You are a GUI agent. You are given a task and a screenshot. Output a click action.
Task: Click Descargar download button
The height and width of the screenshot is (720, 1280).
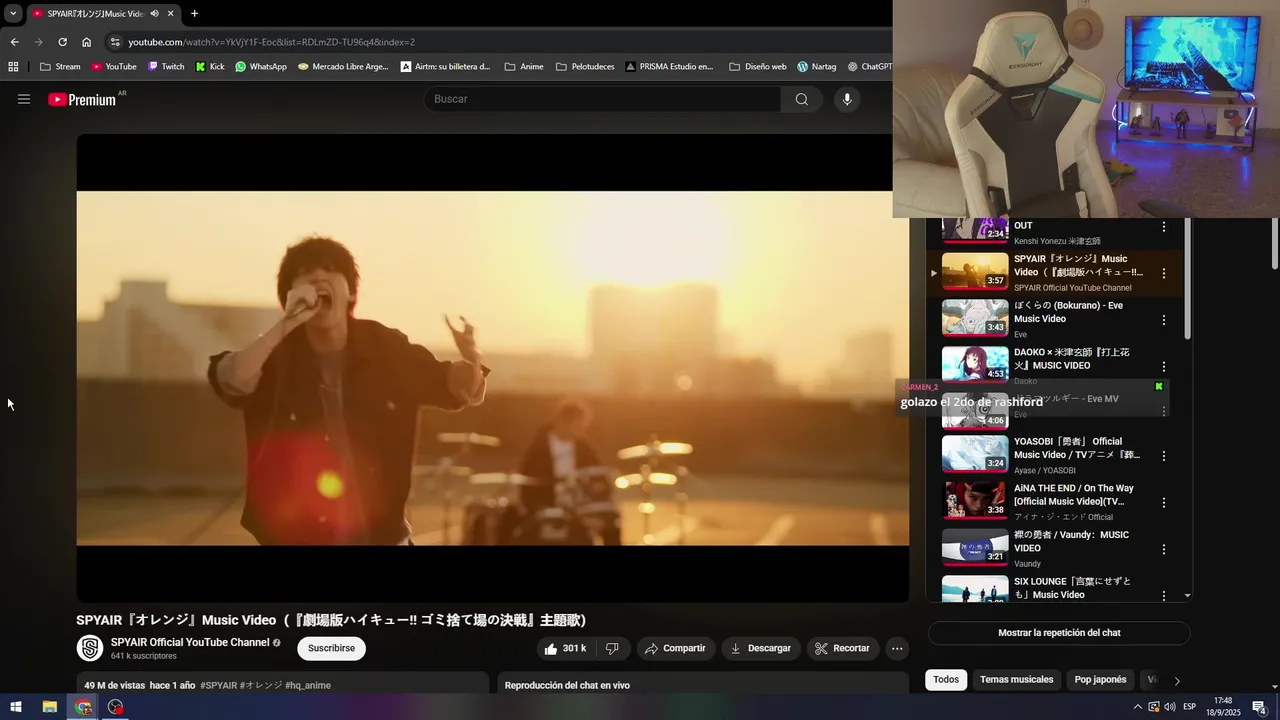(761, 648)
